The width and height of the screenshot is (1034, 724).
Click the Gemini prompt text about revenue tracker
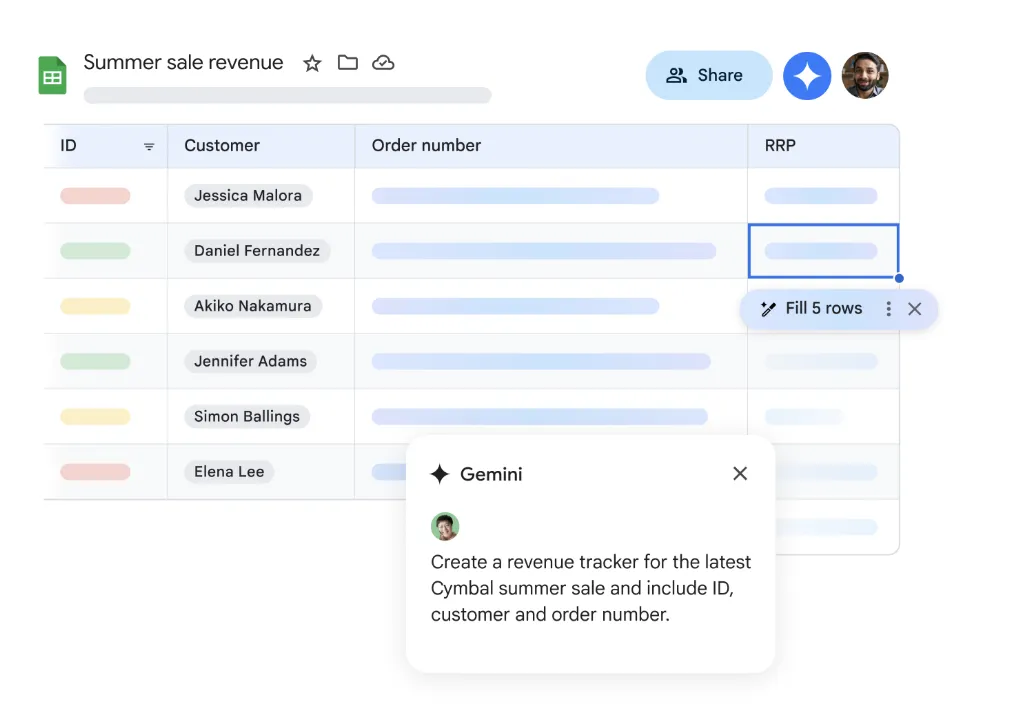tap(591, 588)
